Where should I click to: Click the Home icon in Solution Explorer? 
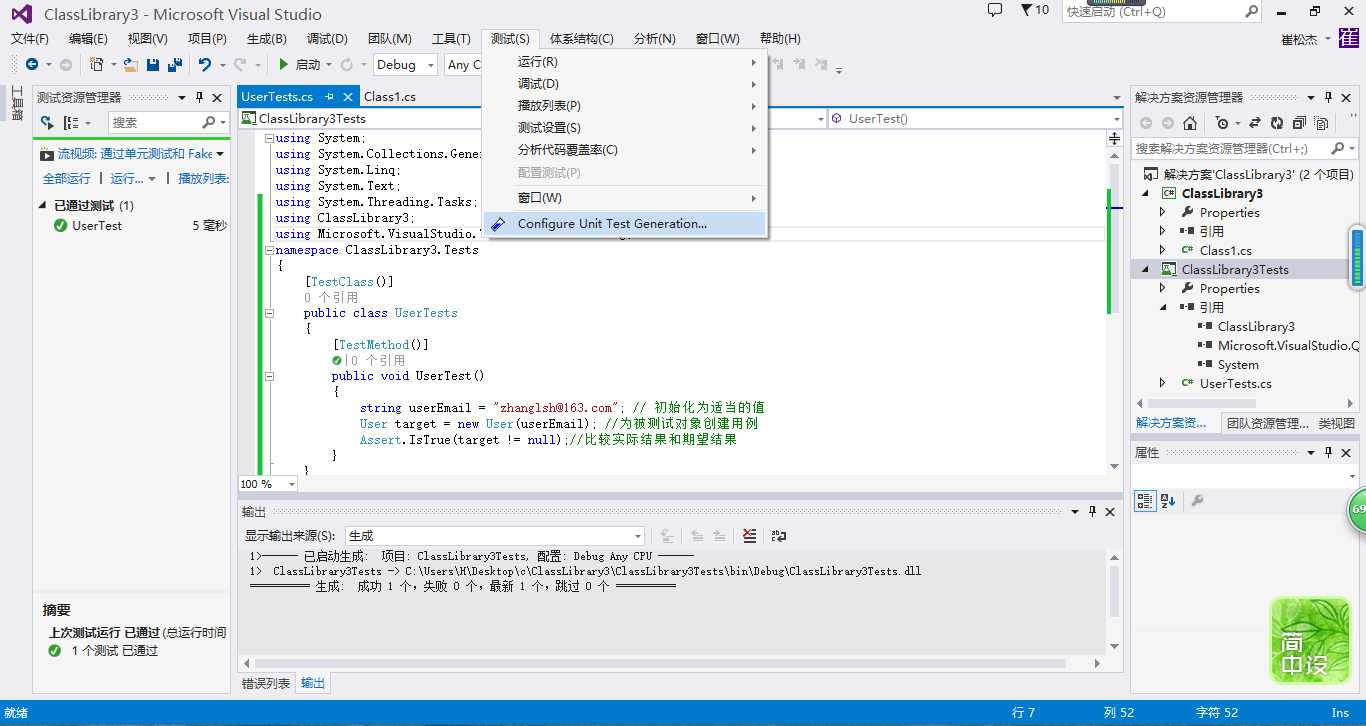click(x=1190, y=123)
